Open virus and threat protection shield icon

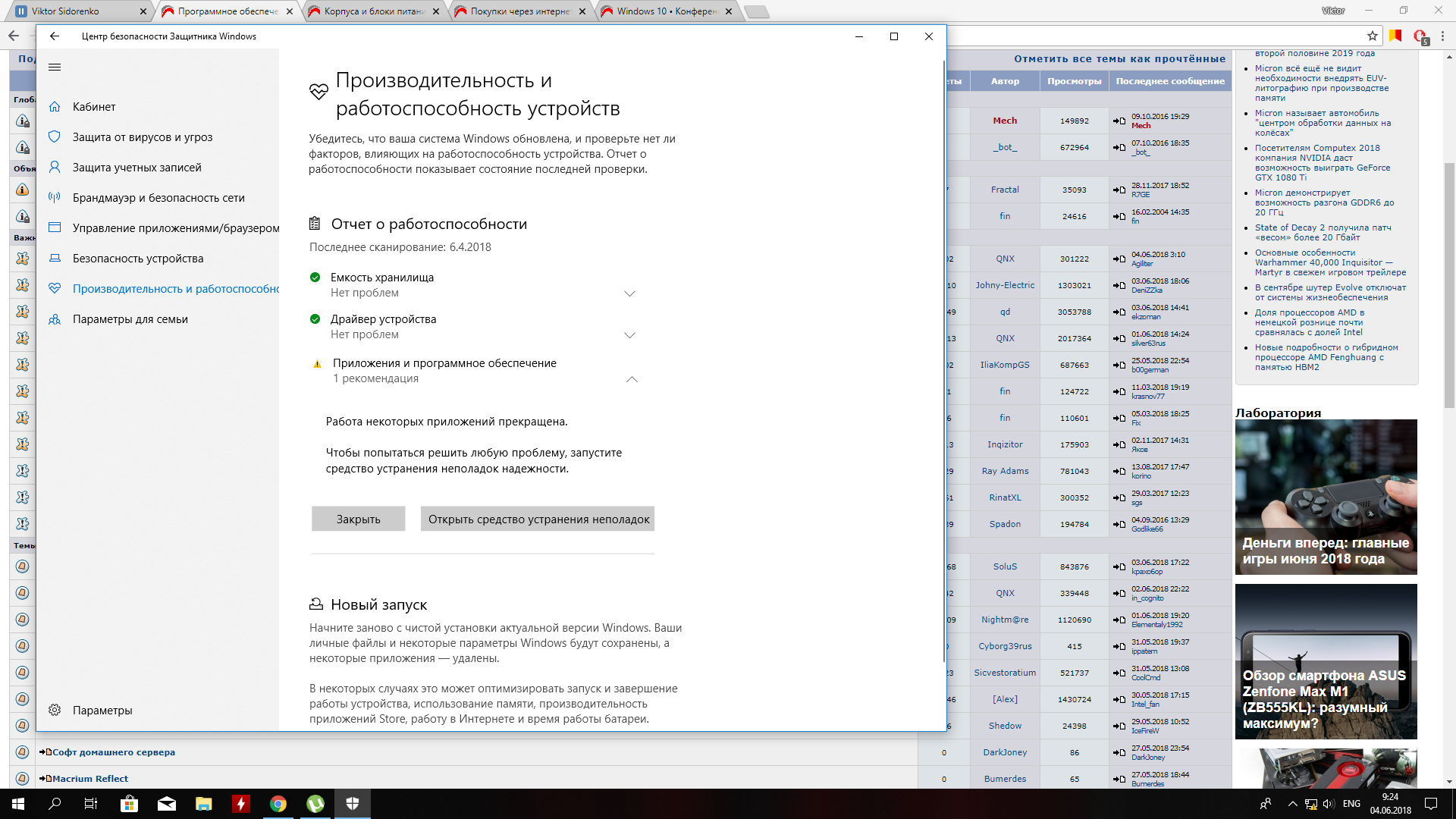pos(55,137)
